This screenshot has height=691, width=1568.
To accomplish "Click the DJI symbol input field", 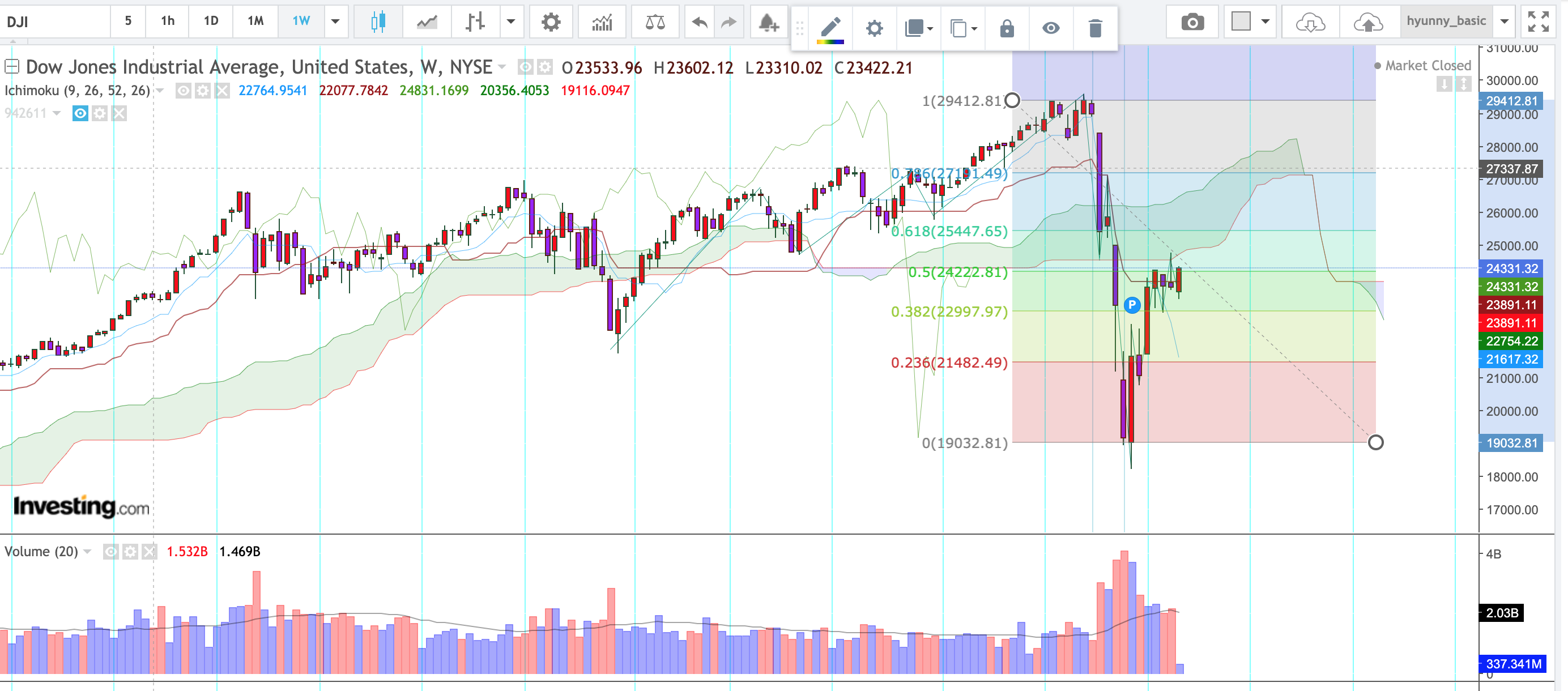I will pos(55,22).
